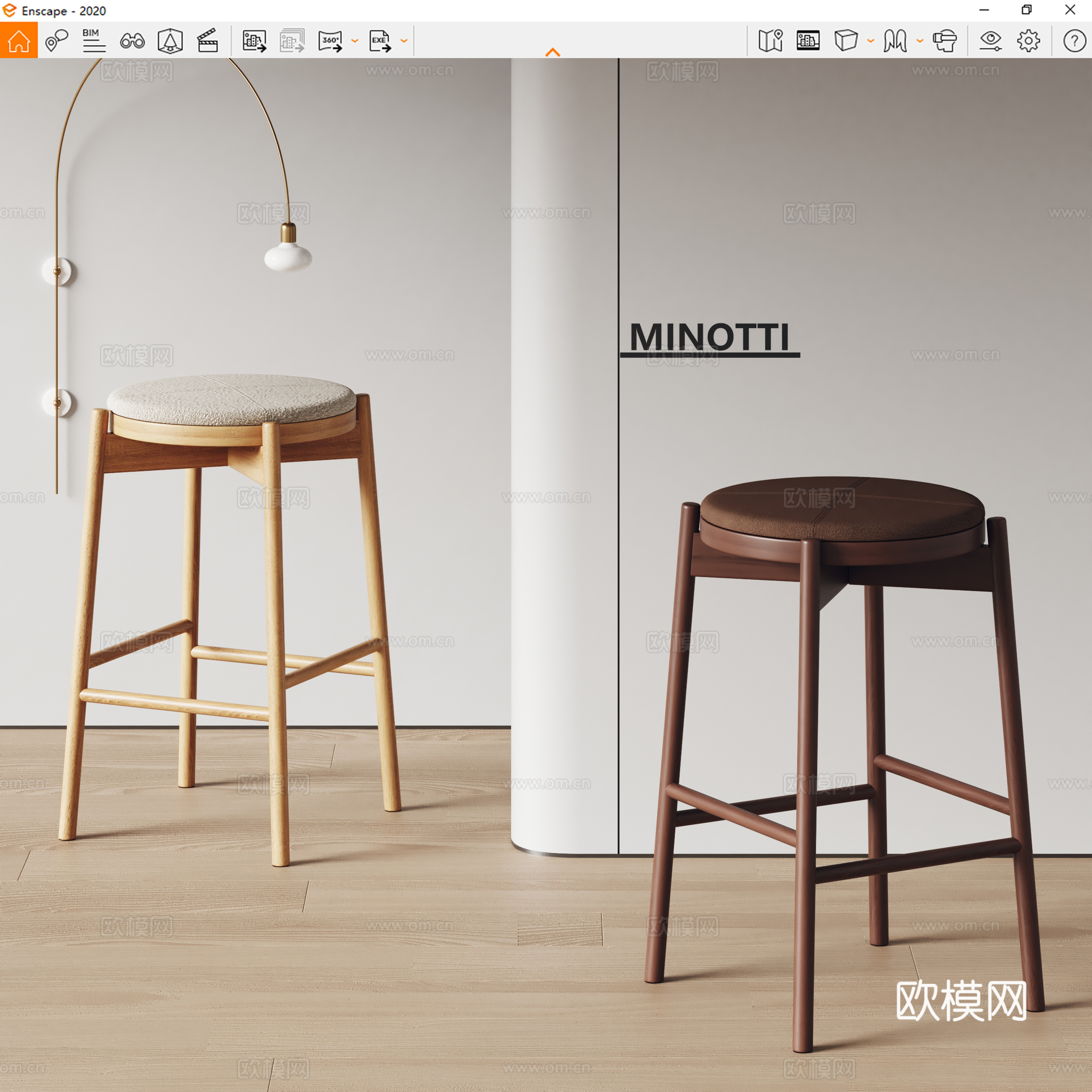1092x1092 pixels.
Task: Export standalone EXE file
Action: click(x=380, y=40)
